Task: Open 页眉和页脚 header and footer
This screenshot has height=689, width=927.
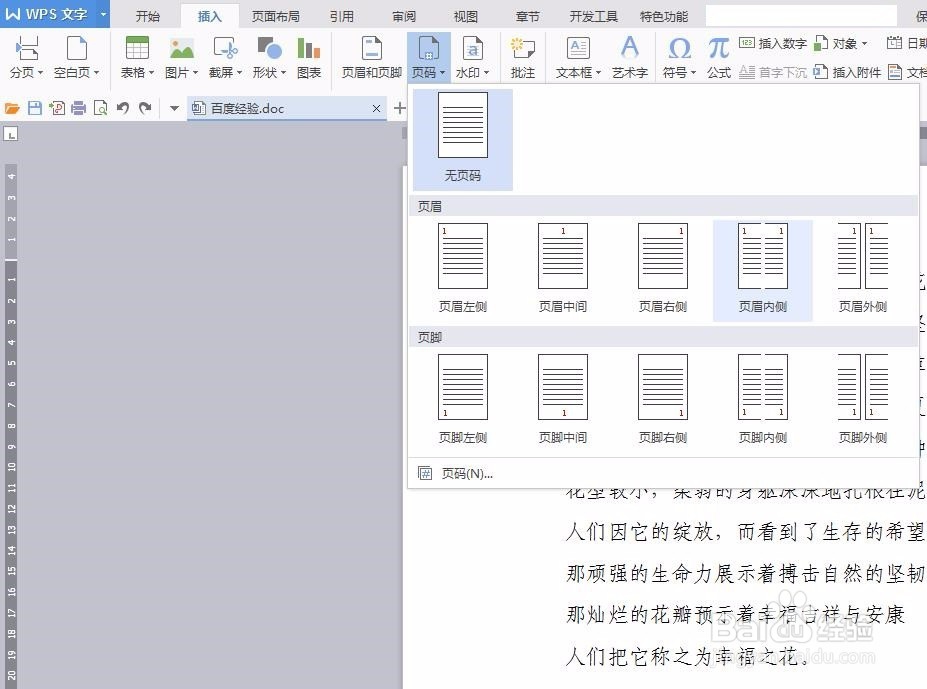Action: coord(371,58)
